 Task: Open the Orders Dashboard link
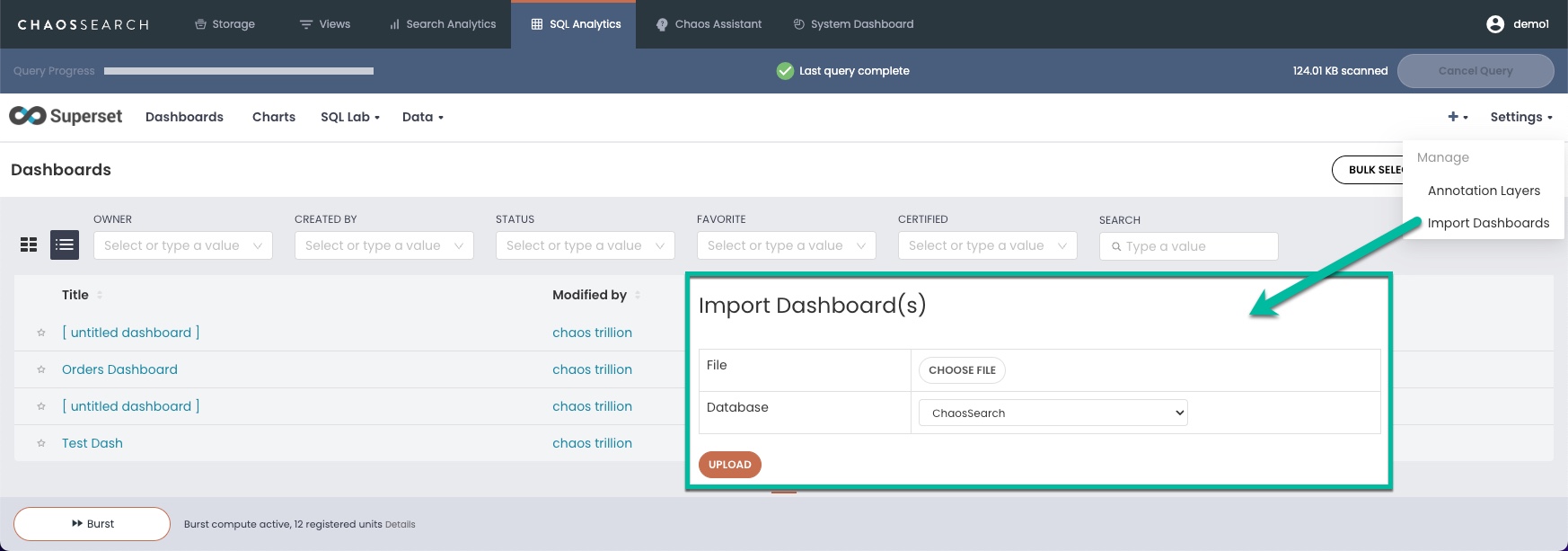119,369
